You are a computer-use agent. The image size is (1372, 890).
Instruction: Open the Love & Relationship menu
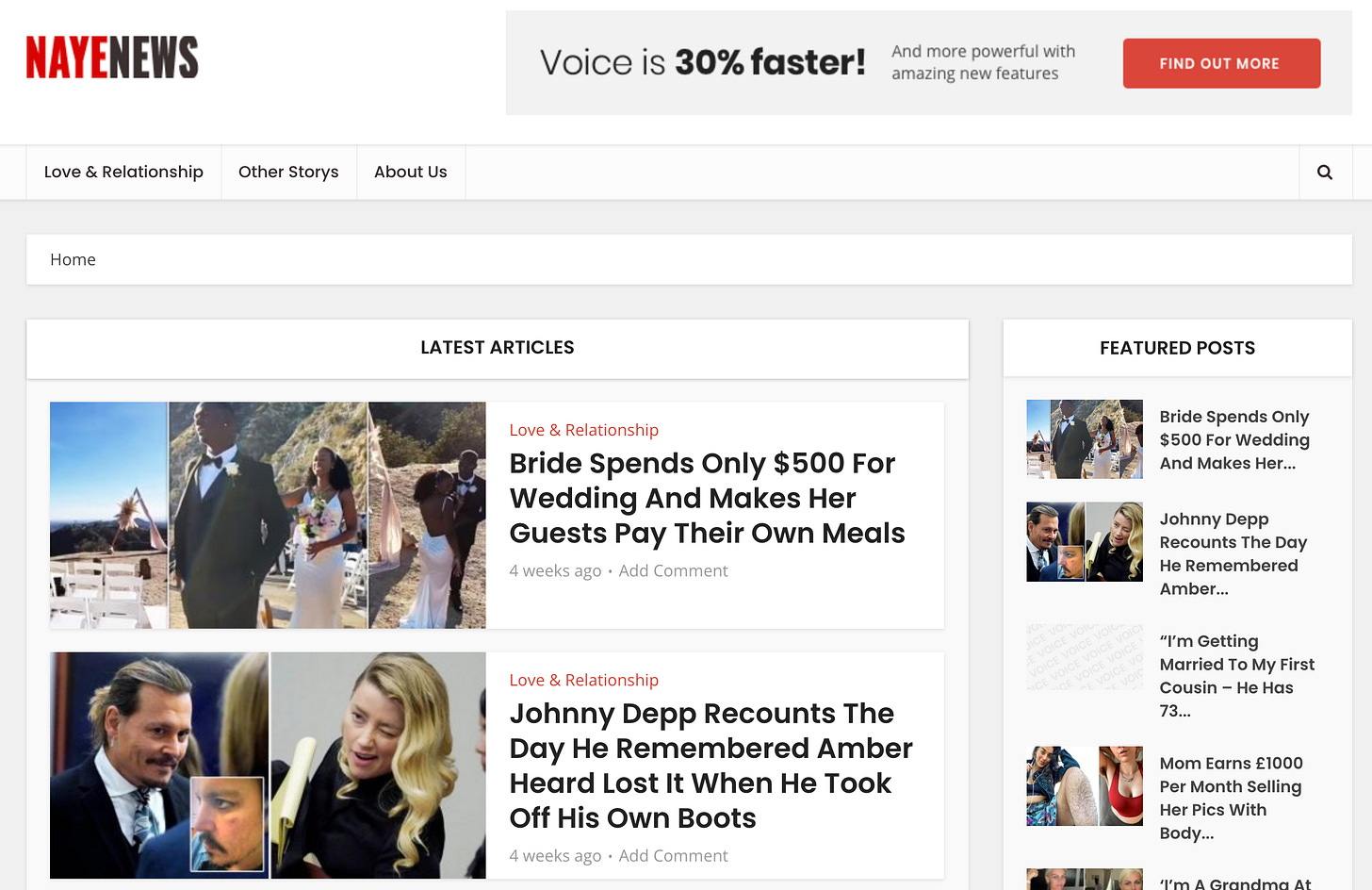pyautogui.click(x=123, y=172)
